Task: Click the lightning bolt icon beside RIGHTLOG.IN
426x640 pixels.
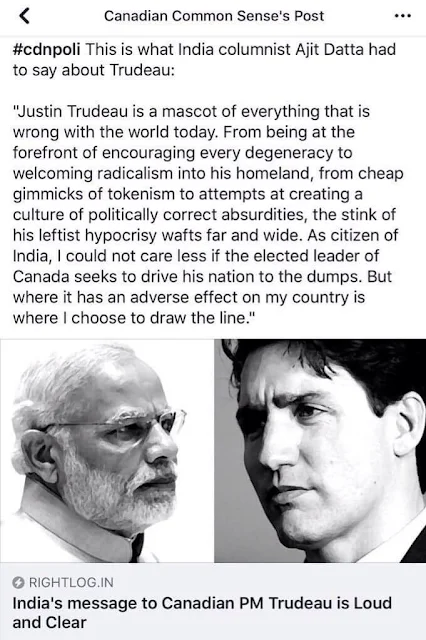Action: point(18,582)
